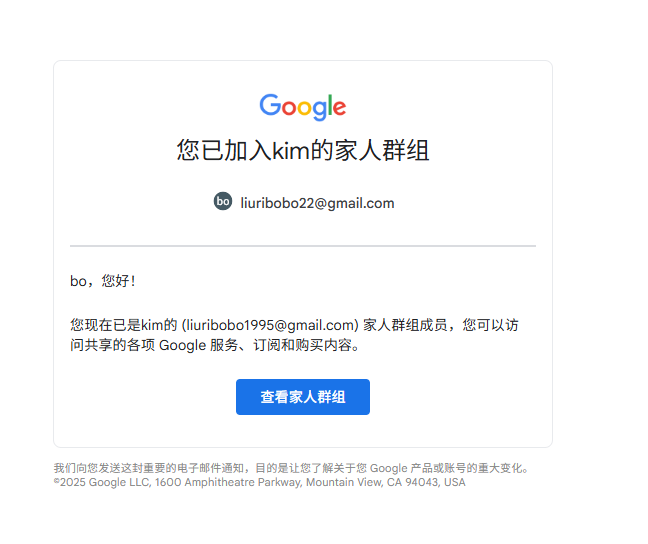Select the liuribobo22@gmail.com address
Screen dimensions: 648x544
(x=317, y=203)
